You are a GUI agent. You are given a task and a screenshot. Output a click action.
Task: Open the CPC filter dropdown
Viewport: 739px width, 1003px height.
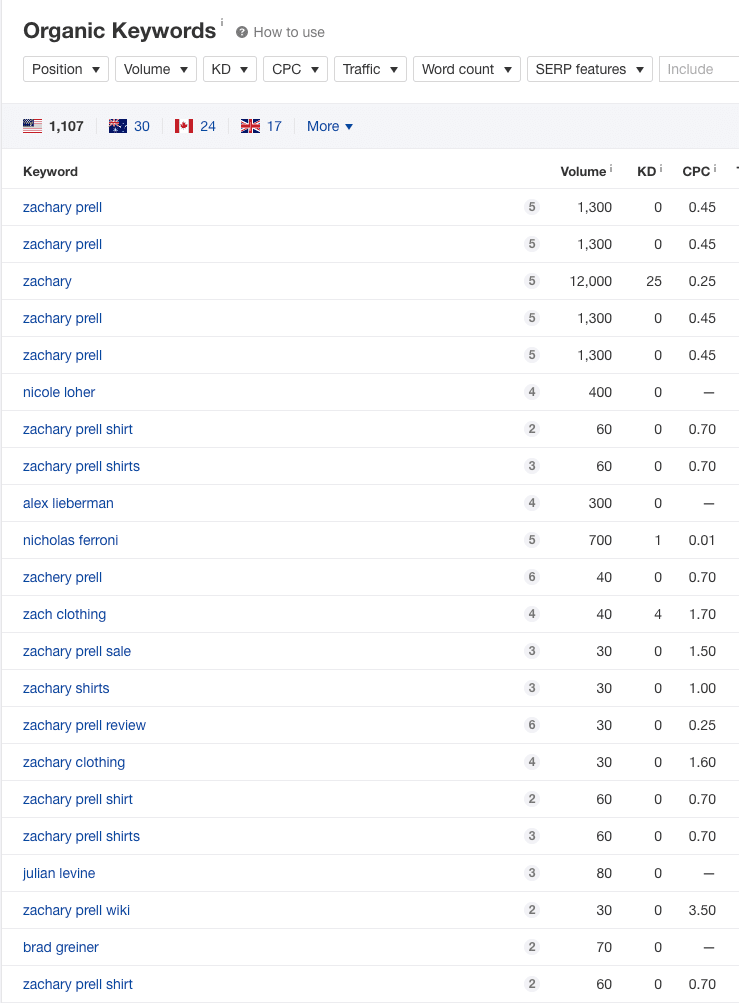(x=296, y=69)
